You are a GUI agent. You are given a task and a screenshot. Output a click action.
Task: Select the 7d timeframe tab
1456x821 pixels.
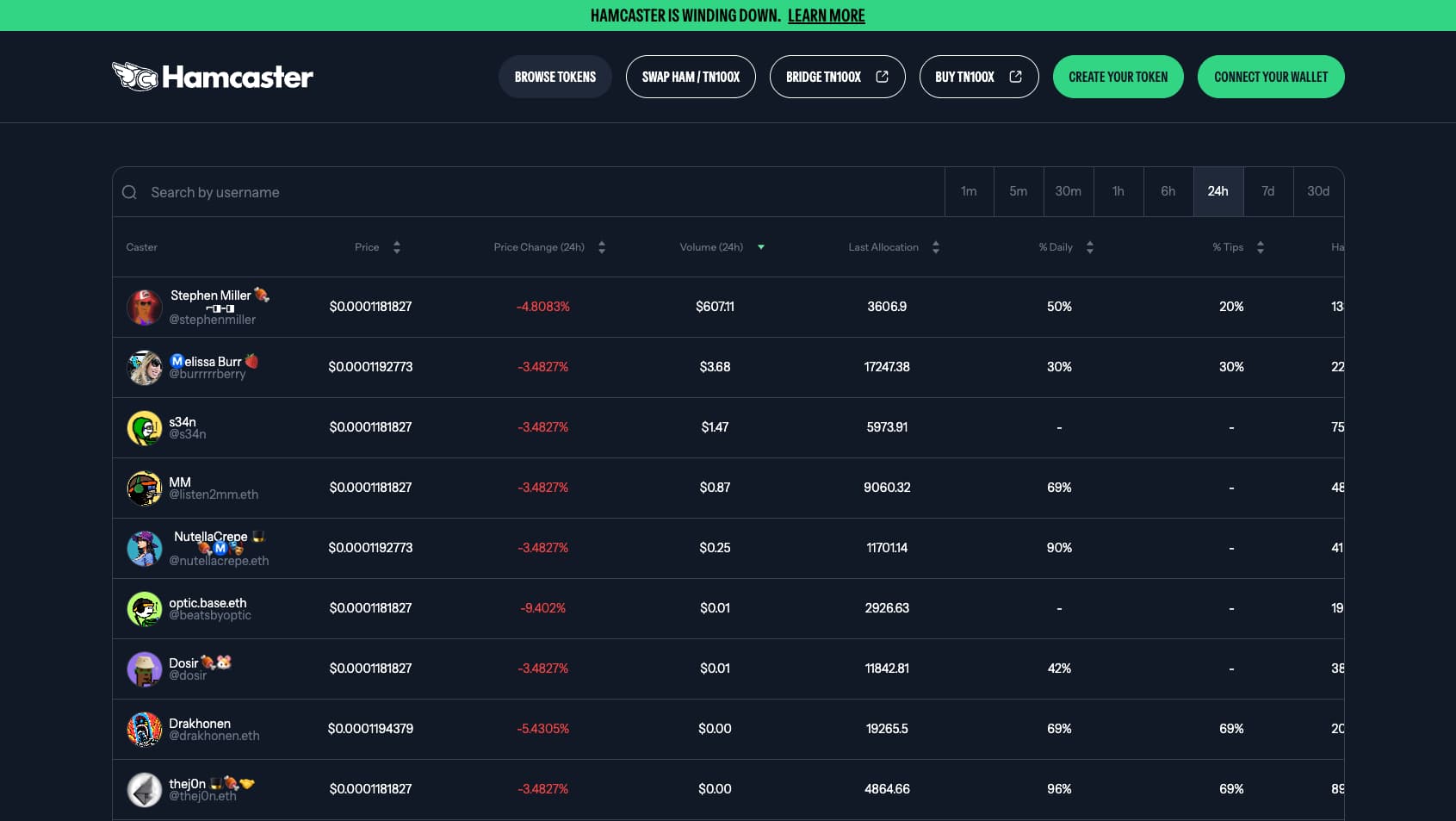1268,191
